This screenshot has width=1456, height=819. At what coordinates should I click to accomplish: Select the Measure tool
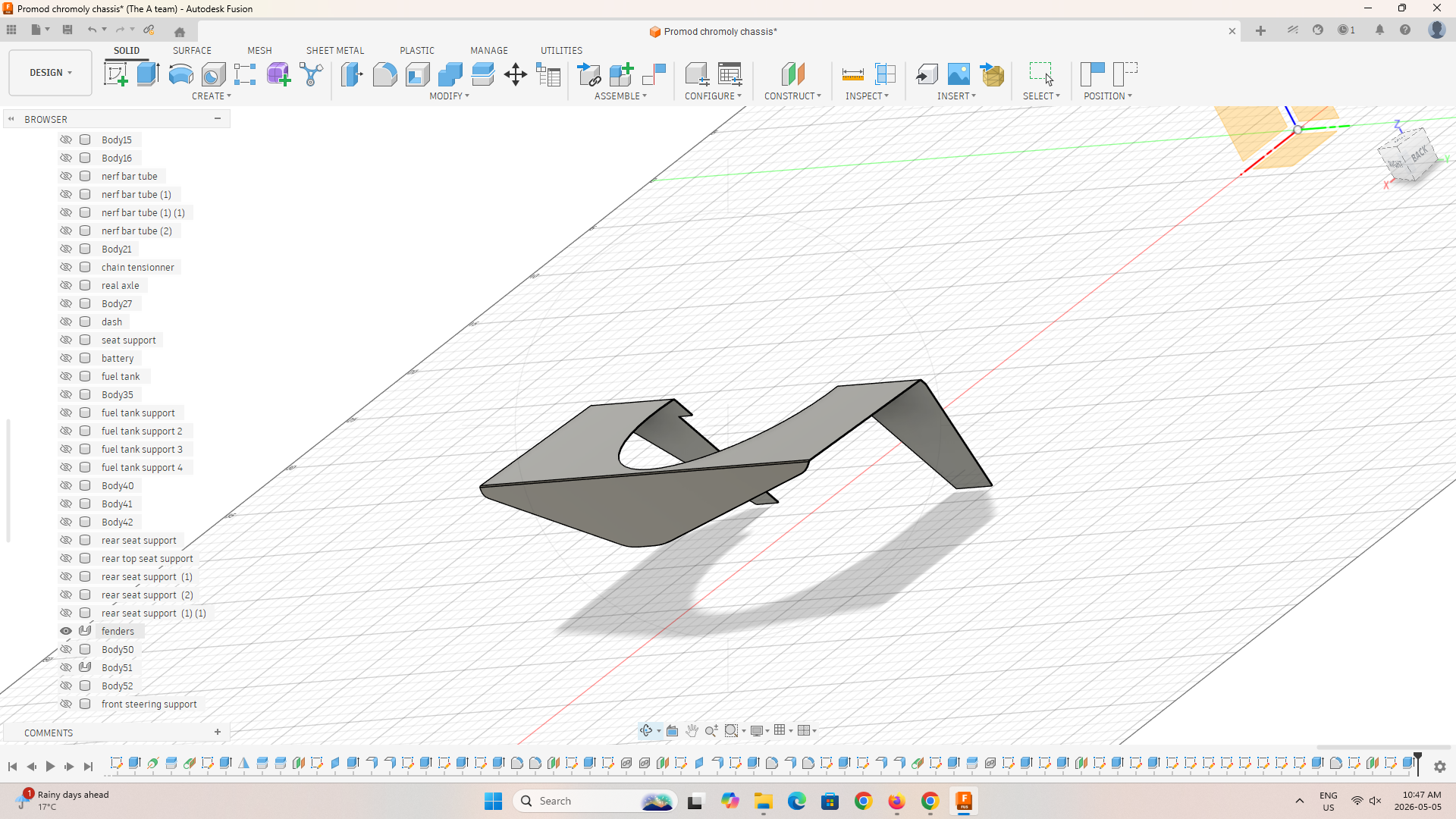pos(852,74)
